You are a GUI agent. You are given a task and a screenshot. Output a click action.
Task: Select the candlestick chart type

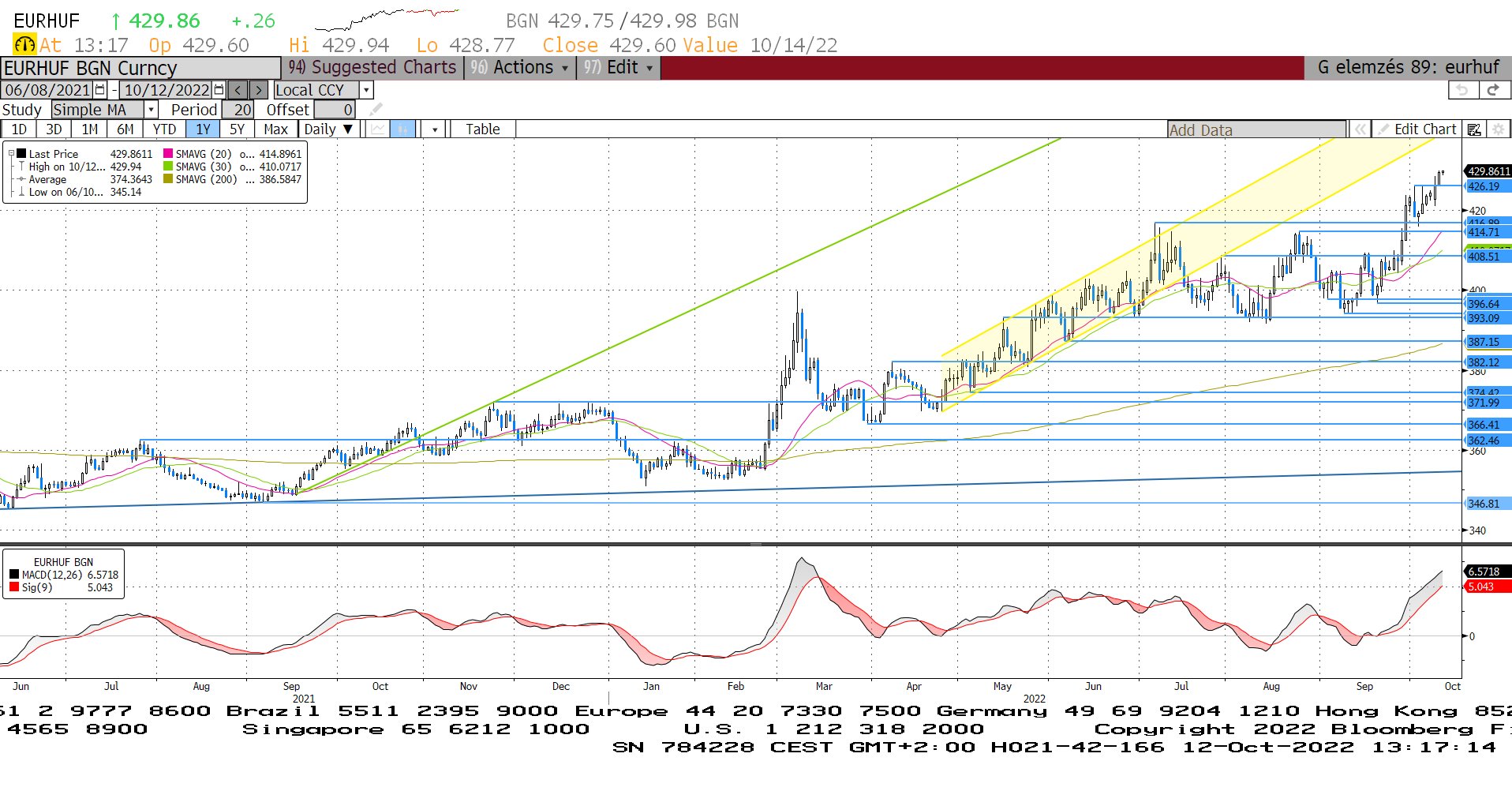(402, 129)
